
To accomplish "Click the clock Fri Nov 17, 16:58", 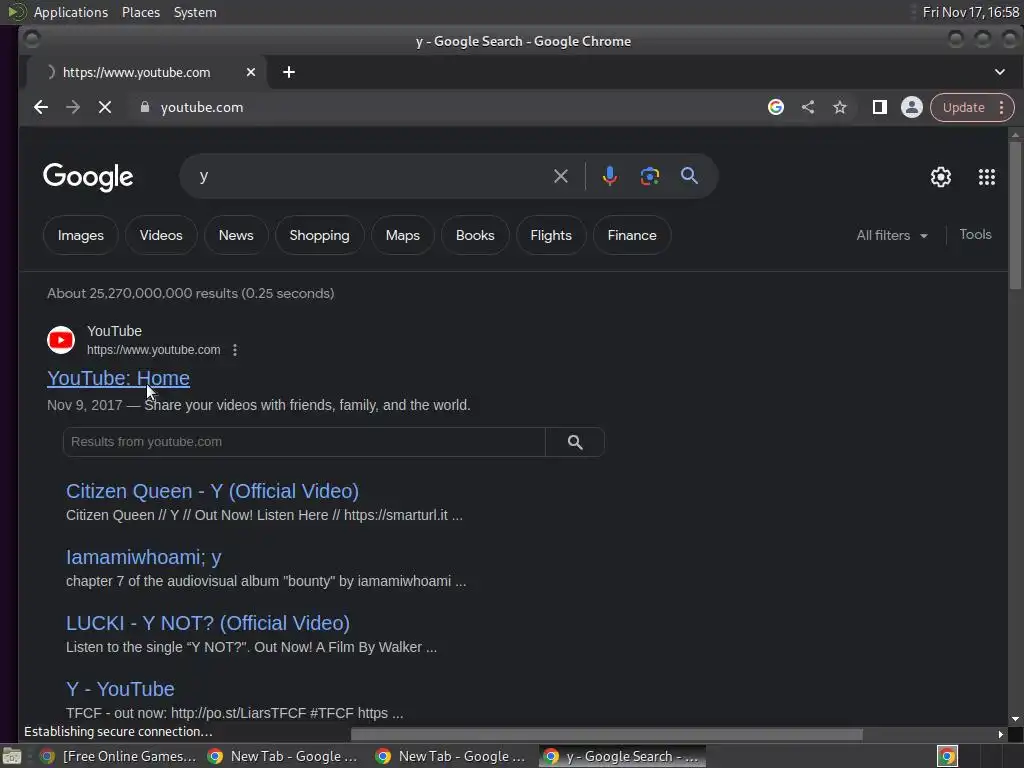I will pos(970,12).
